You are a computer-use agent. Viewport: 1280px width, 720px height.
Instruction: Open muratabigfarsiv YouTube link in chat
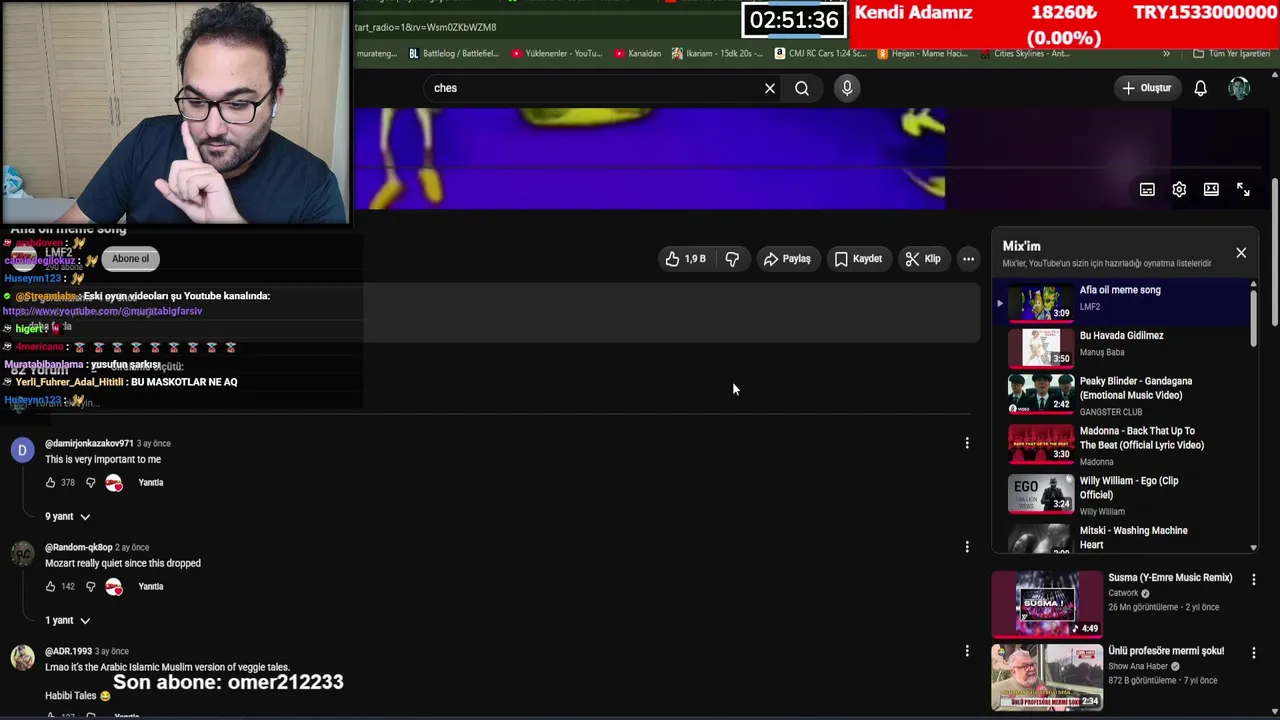pyautogui.click(x=102, y=311)
